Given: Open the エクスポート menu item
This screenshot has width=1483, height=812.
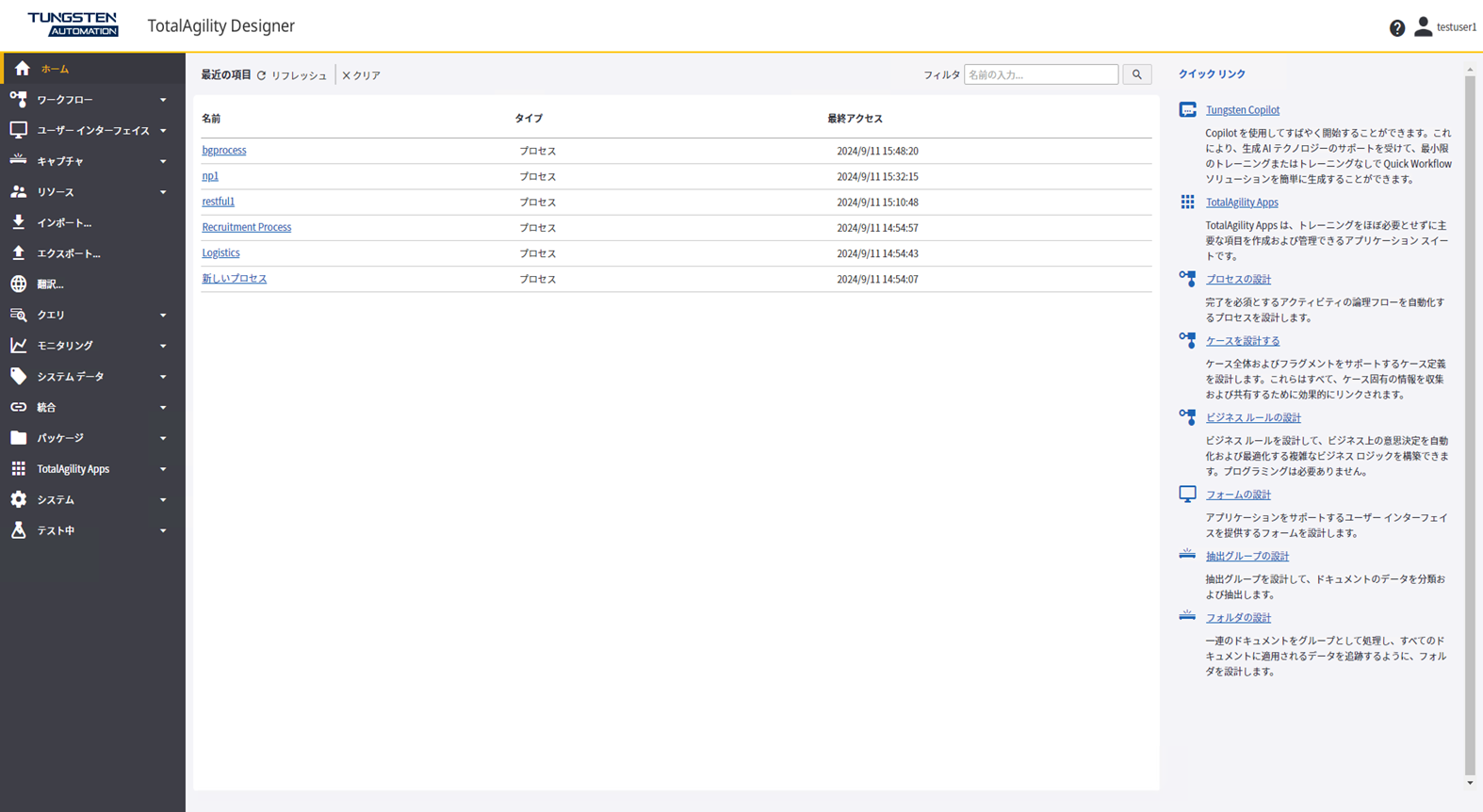Looking at the screenshot, I should click(x=68, y=253).
